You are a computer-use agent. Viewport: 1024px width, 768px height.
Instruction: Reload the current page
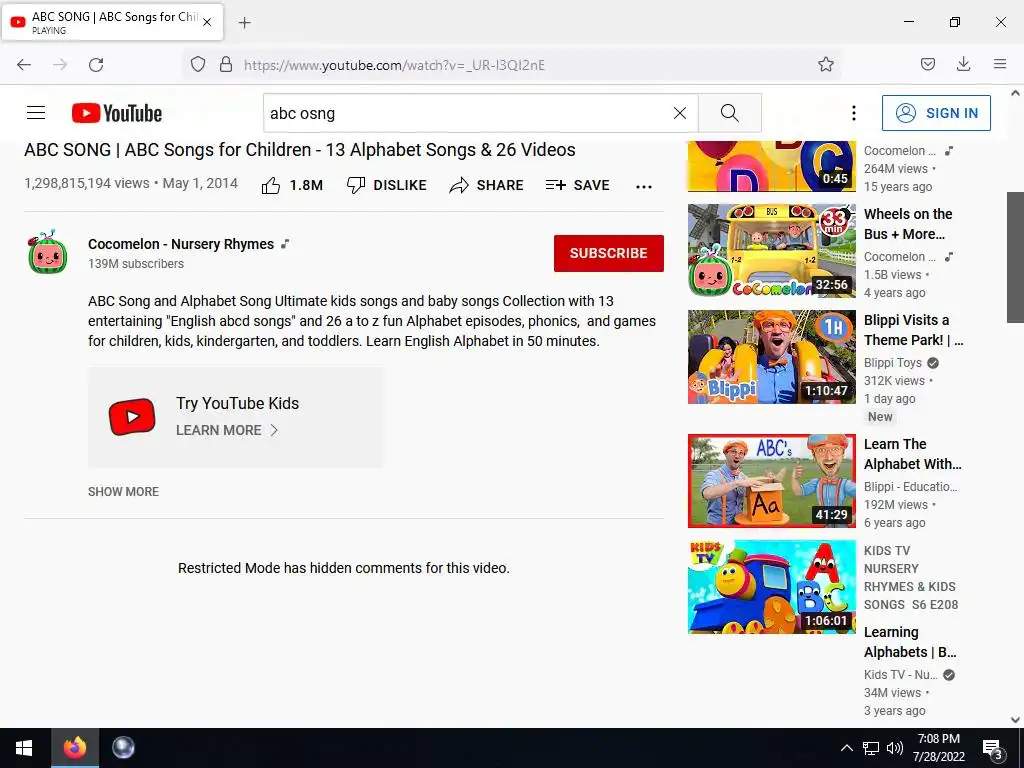[x=96, y=65]
